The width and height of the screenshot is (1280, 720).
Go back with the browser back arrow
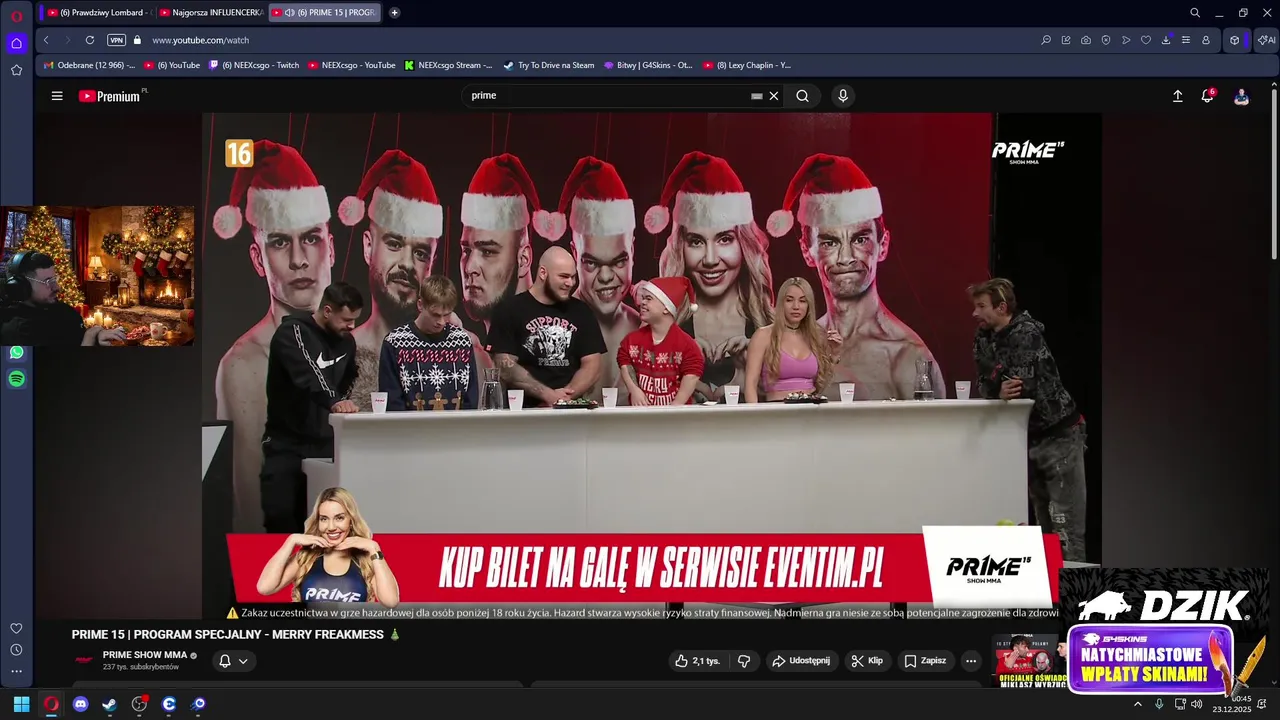pyautogui.click(x=46, y=40)
